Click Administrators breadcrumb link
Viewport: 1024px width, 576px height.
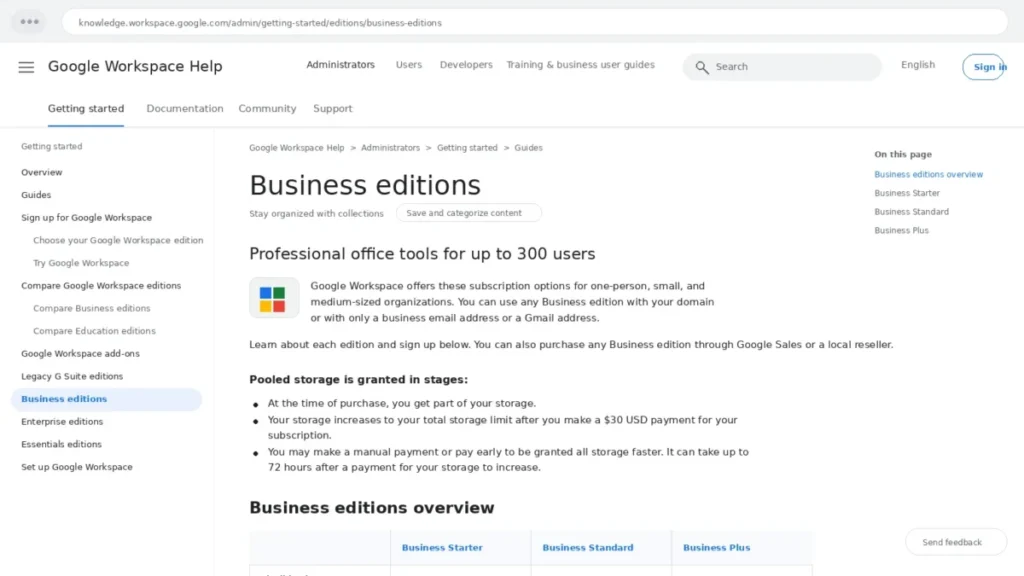(x=391, y=148)
